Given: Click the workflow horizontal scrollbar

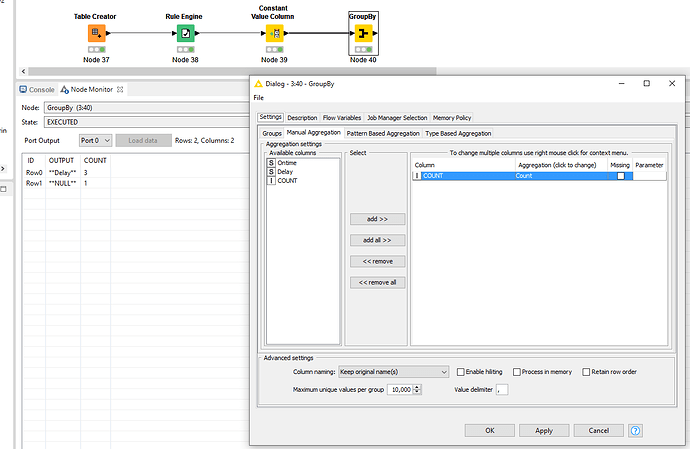Looking at the screenshot, I should point(232,71).
